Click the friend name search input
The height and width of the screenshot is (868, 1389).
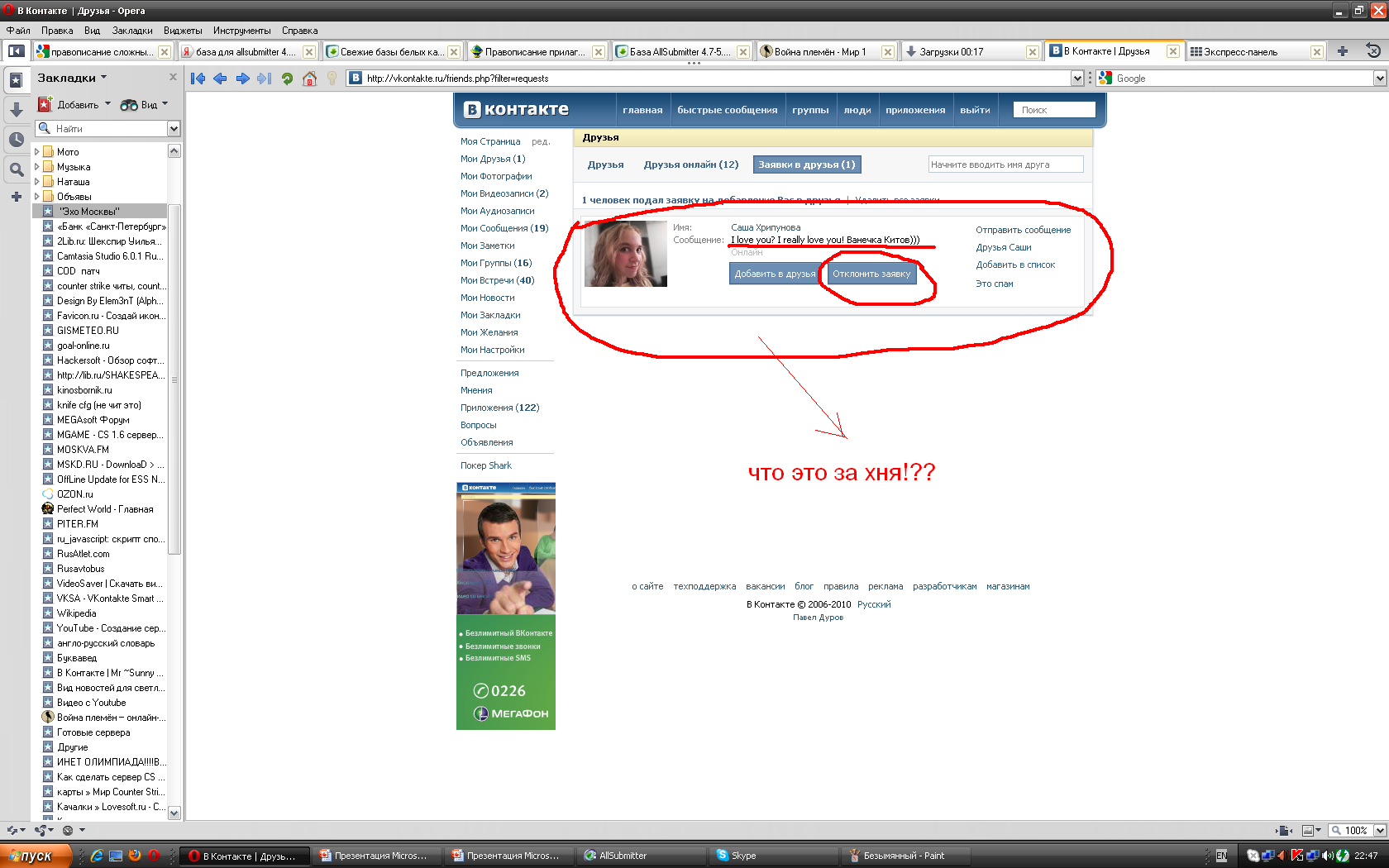click(x=1005, y=165)
